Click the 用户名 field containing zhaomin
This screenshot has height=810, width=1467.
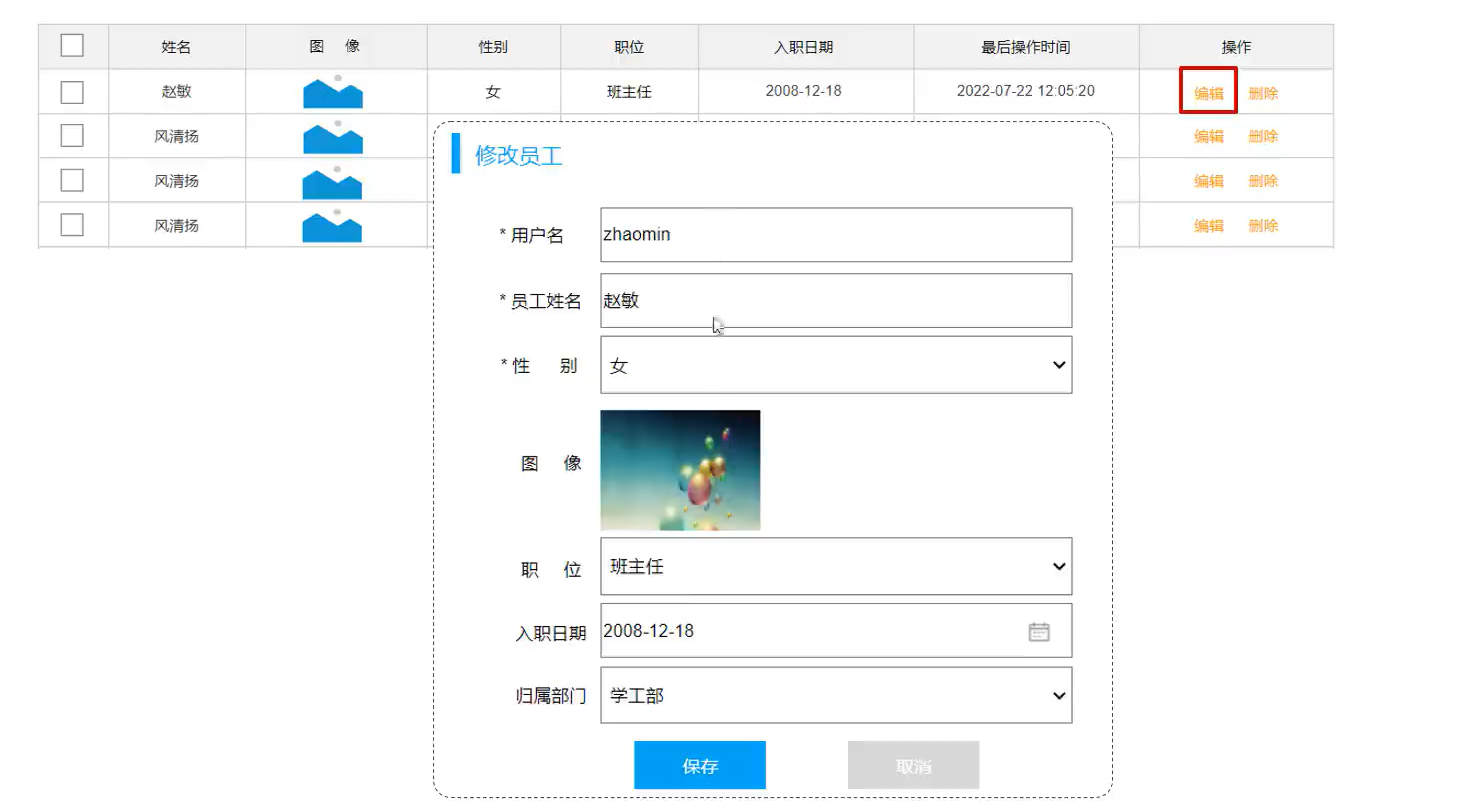(836, 235)
